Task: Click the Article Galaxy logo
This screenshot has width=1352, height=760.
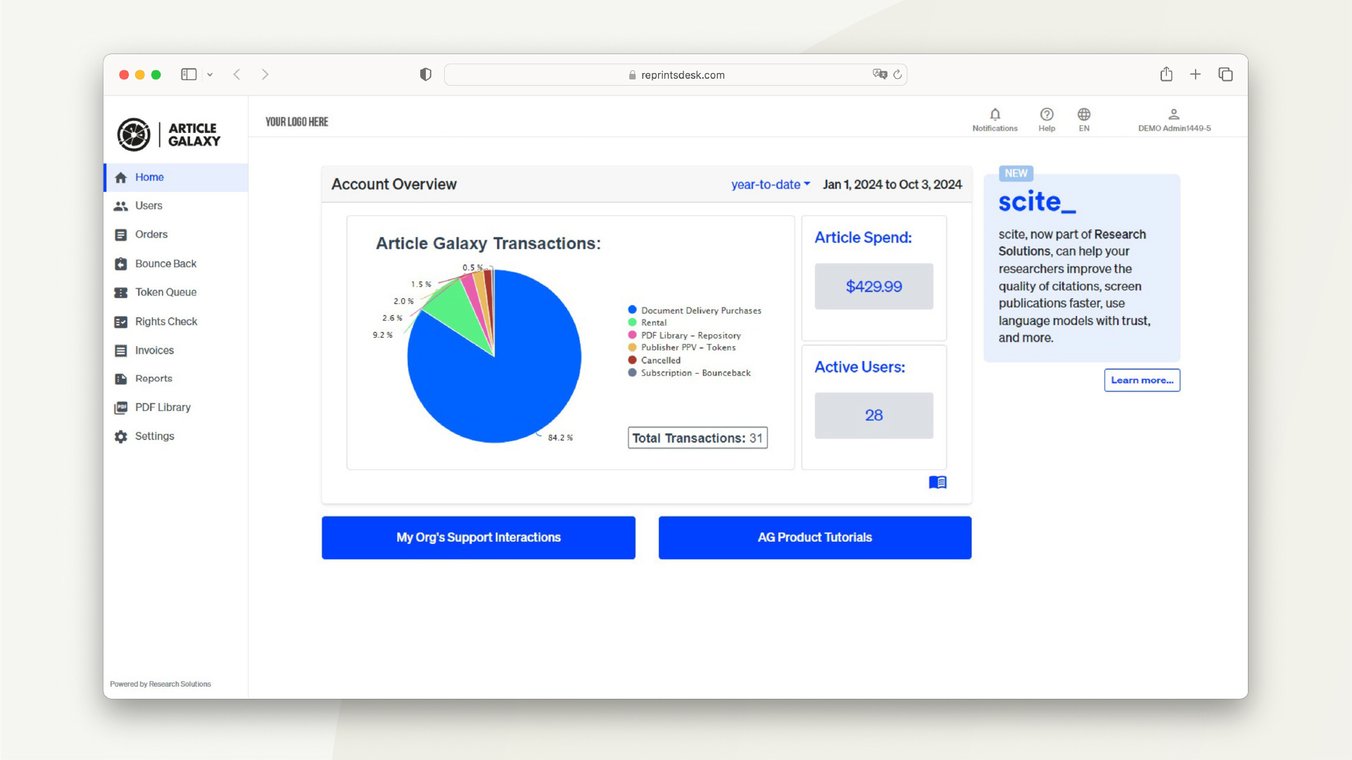Action: click(169, 134)
